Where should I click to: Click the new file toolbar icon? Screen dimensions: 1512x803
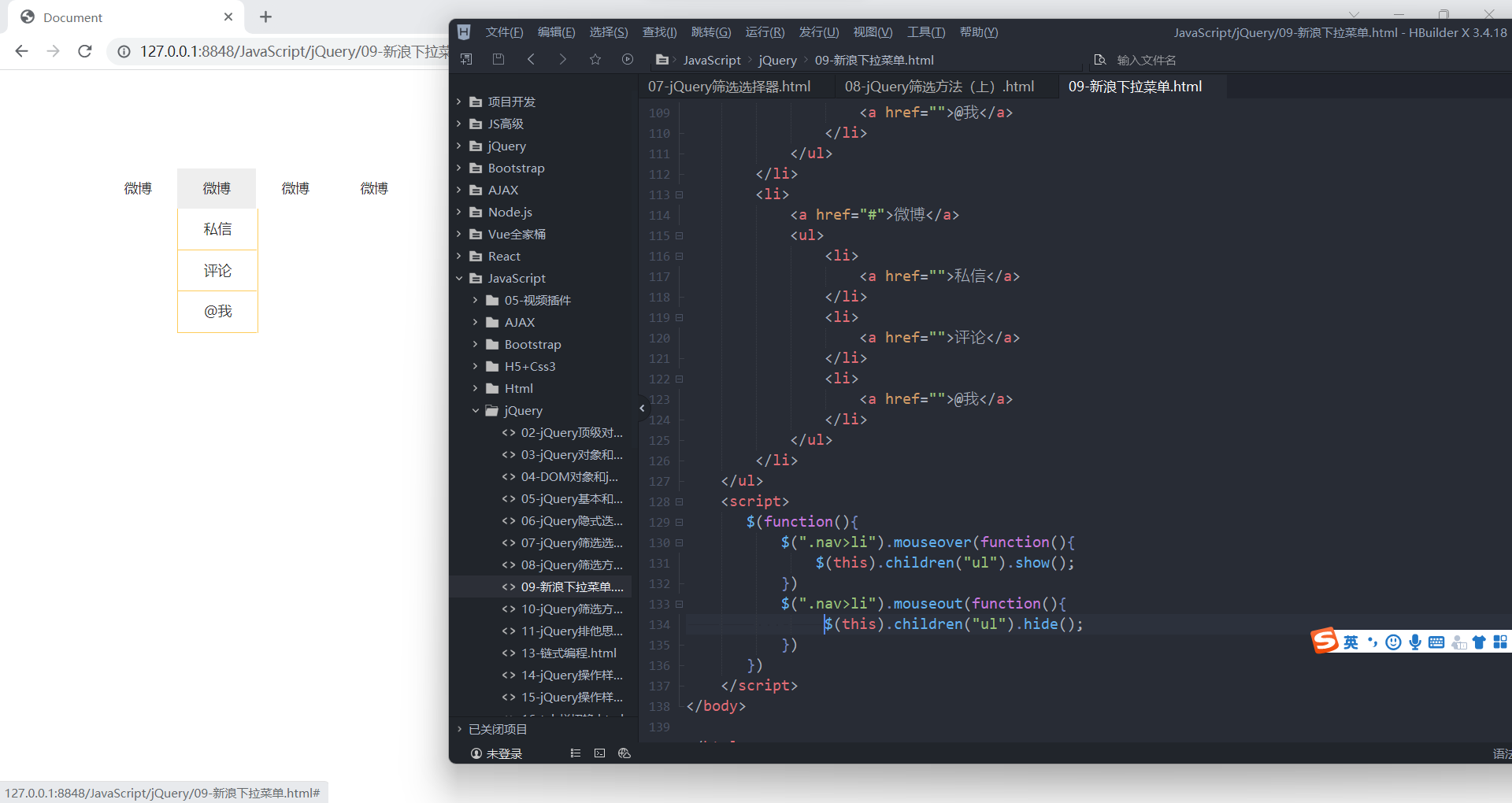tap(466, 59)
